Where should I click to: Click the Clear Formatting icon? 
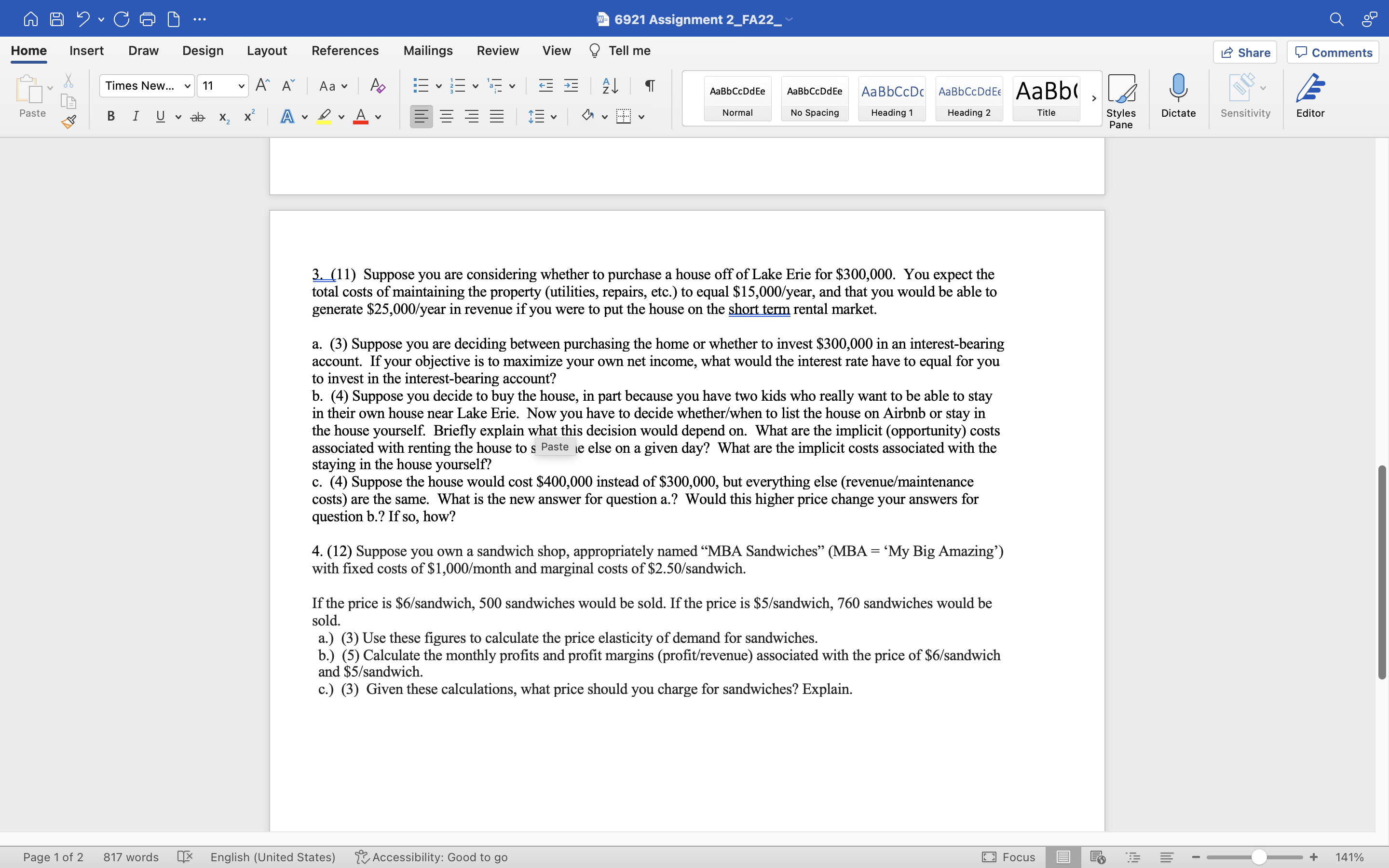pos(377,86)
